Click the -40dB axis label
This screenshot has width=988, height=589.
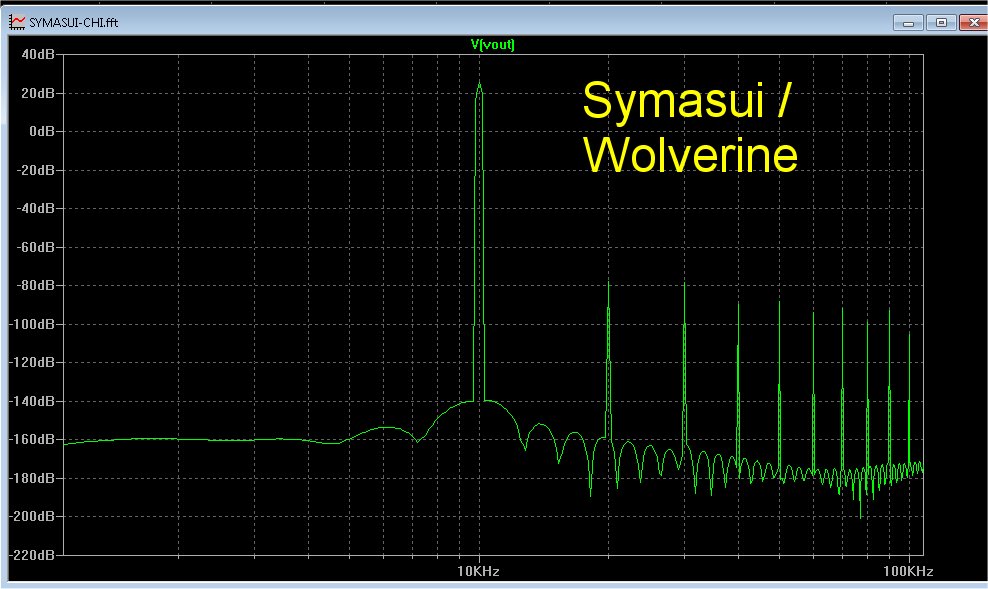point(35,208)
